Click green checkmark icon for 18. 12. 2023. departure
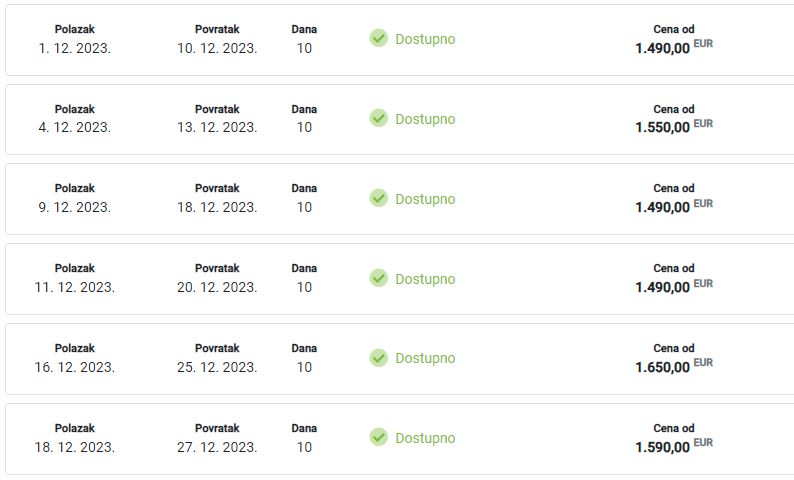The width and height of the screenshot is (794, 480). [378, 437]
